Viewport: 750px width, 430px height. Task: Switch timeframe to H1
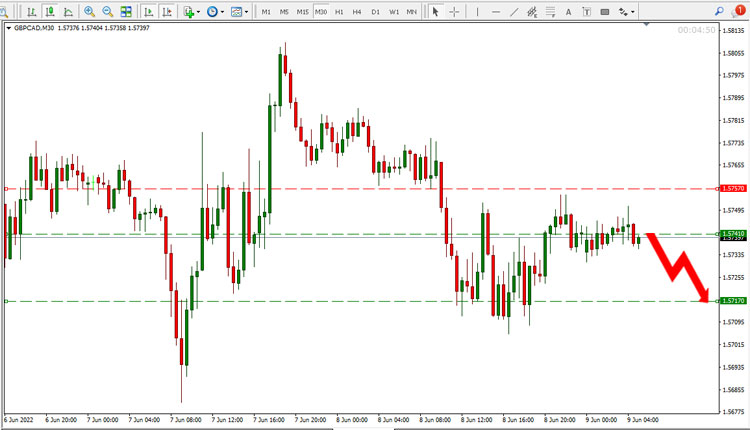339,11
